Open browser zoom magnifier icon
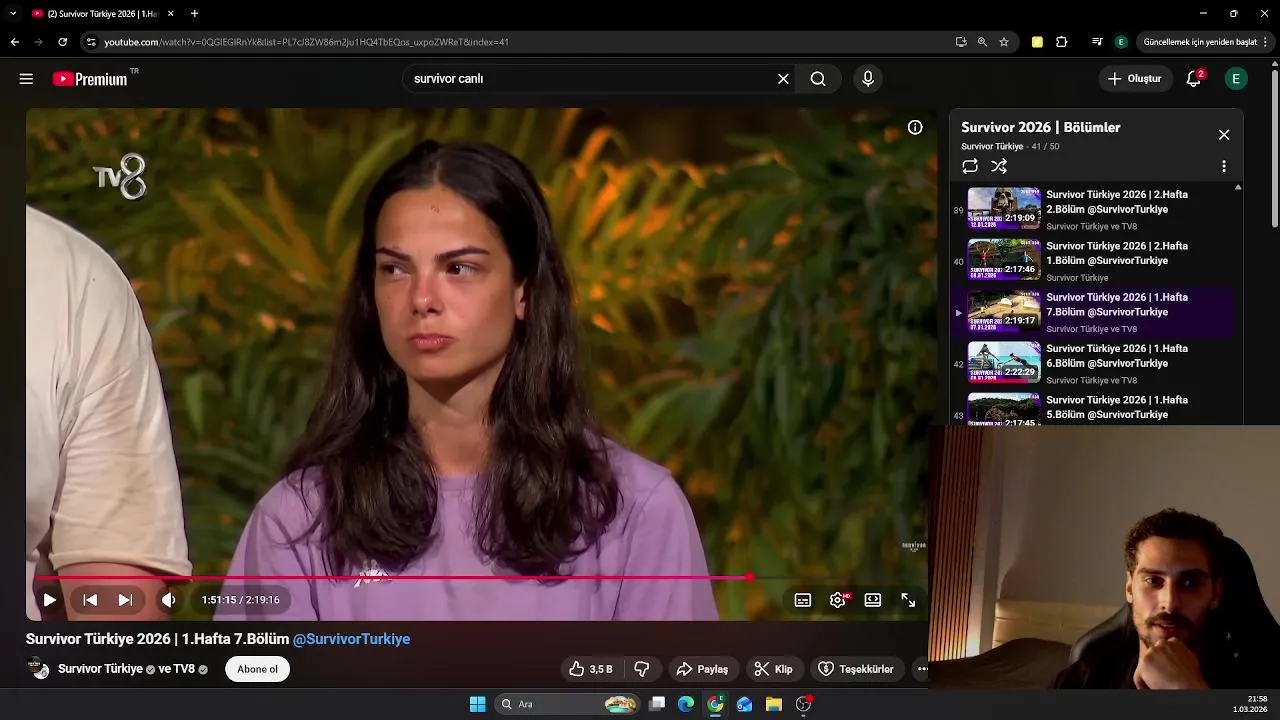This screenshot has height=720, width=1280. [982, 42]
